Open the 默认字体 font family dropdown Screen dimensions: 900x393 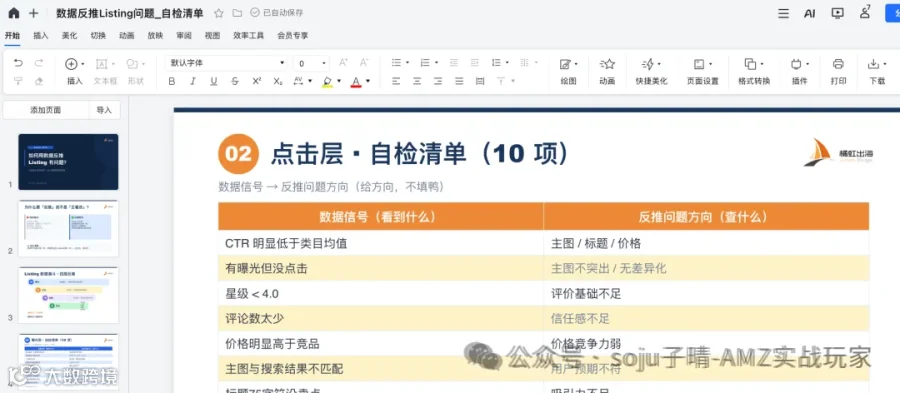227,63
